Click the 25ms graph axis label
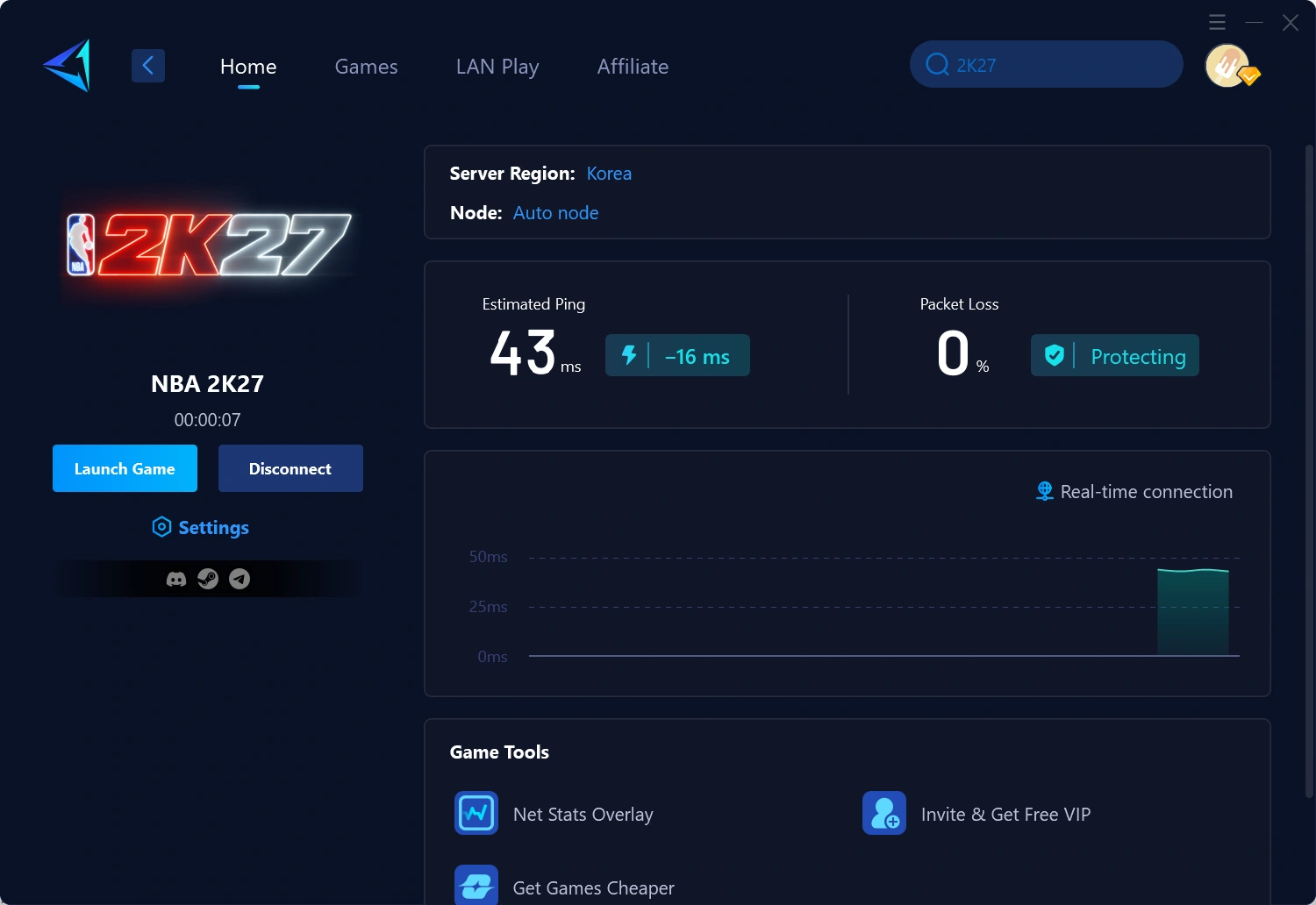The width and height of the screenshot is (1316, 905). click(488, 607)
